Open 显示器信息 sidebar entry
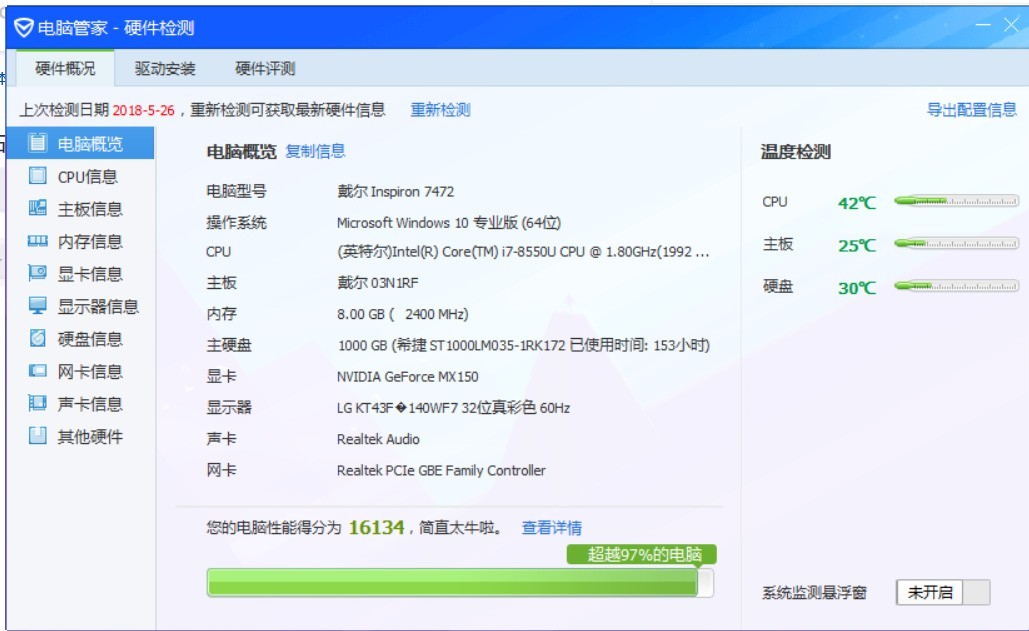The height and width of the screenshot is (631, 1029). pyautogui.click(x=98, y=306)
